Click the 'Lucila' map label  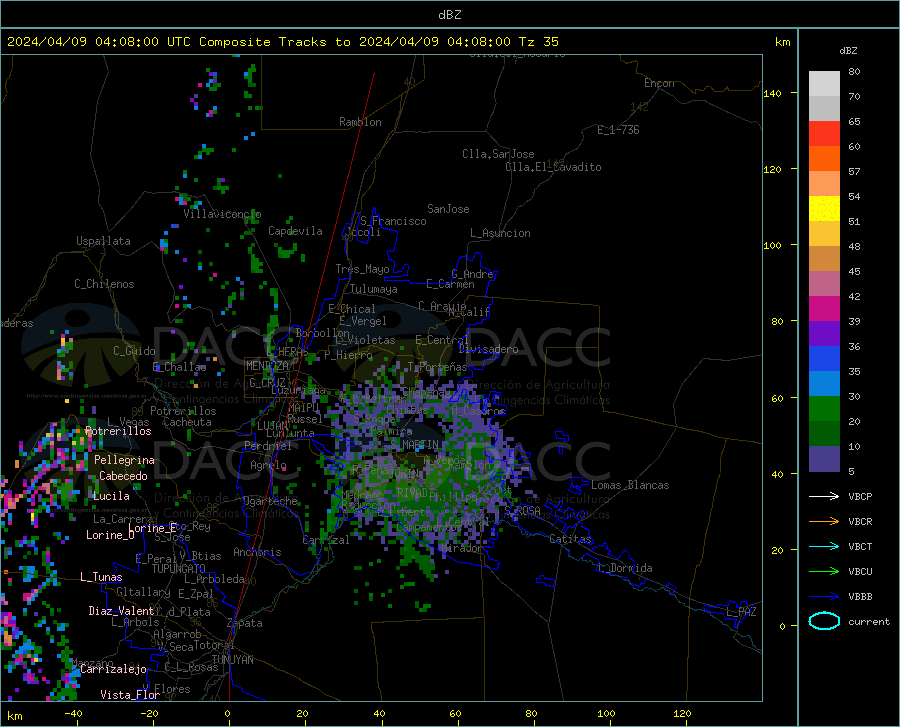click(x=111, y=496)
